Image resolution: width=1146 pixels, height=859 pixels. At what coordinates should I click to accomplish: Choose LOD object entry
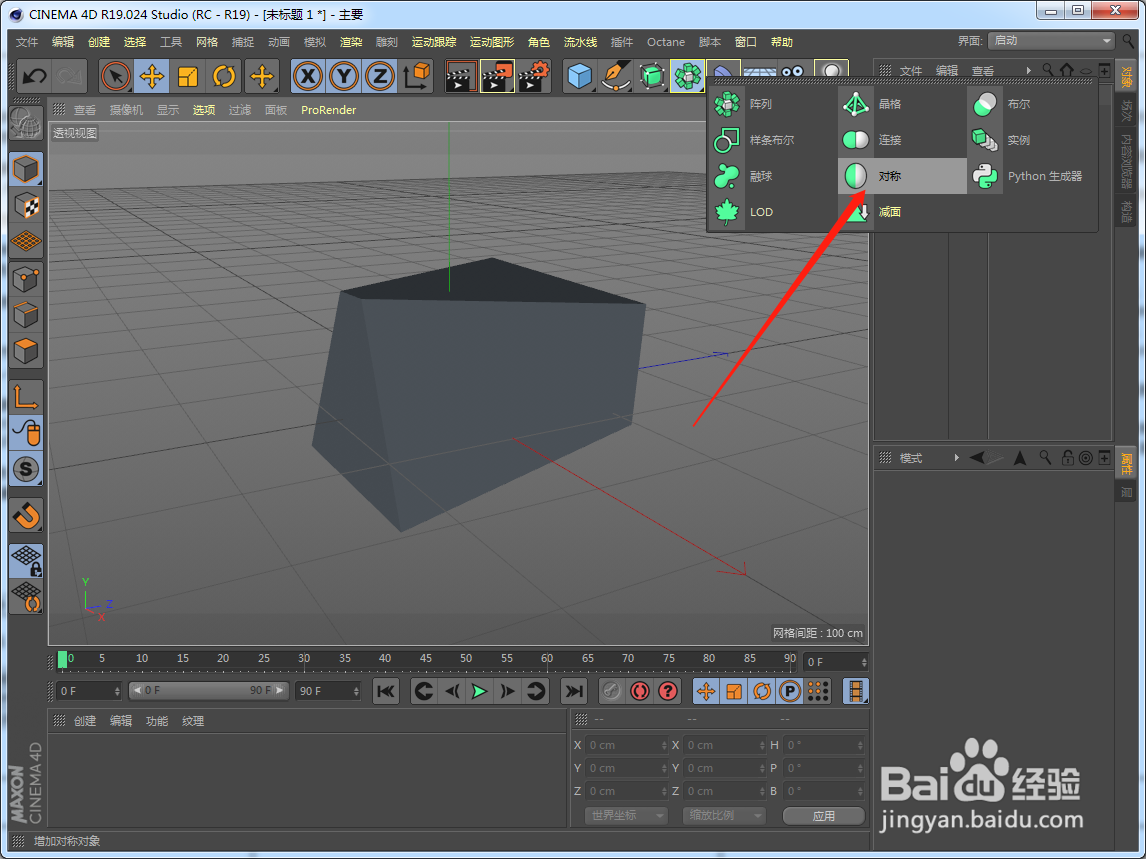[772, 212]
